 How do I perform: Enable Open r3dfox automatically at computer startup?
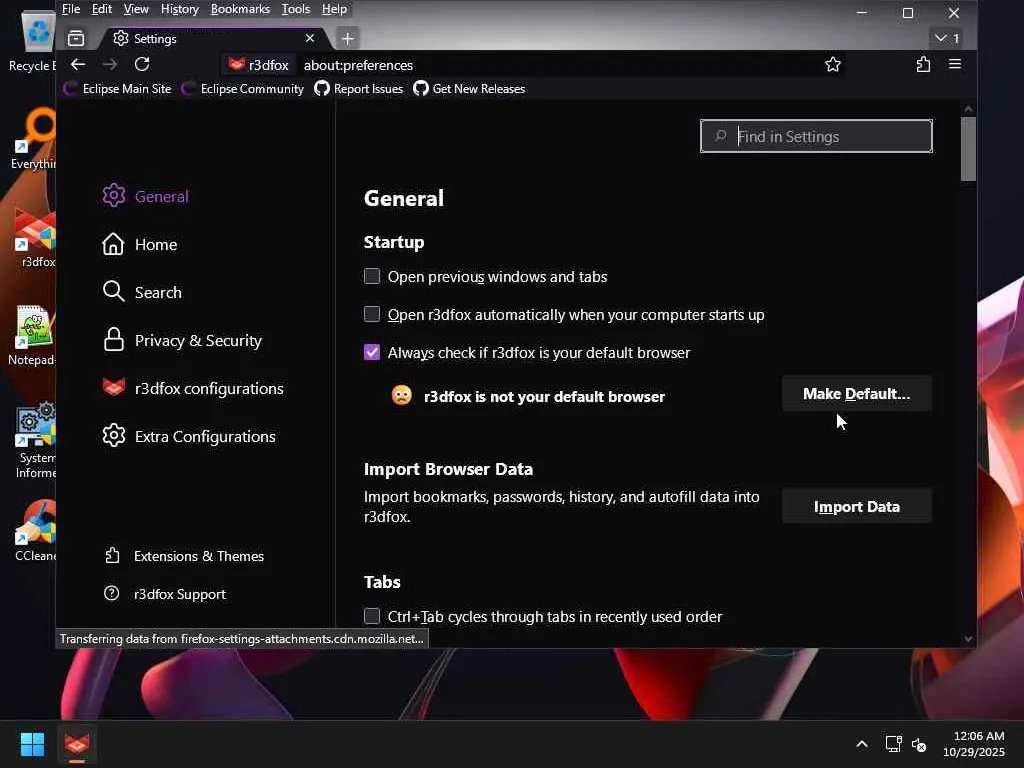(372, 314)
